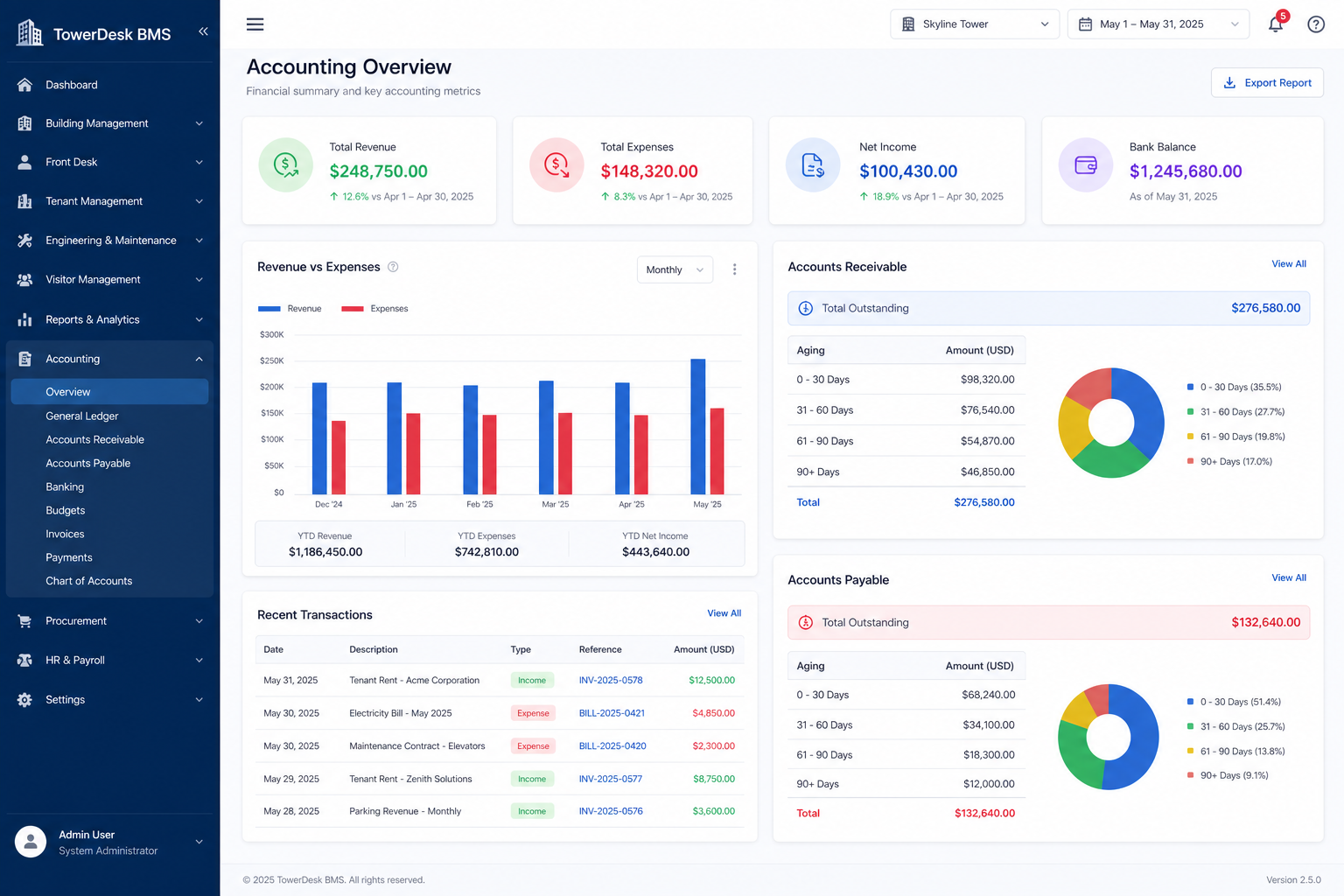Select the Overview accounting menu item
Image resolution: width=1344 pixels, height=896 pixels.
click(109, 392)
